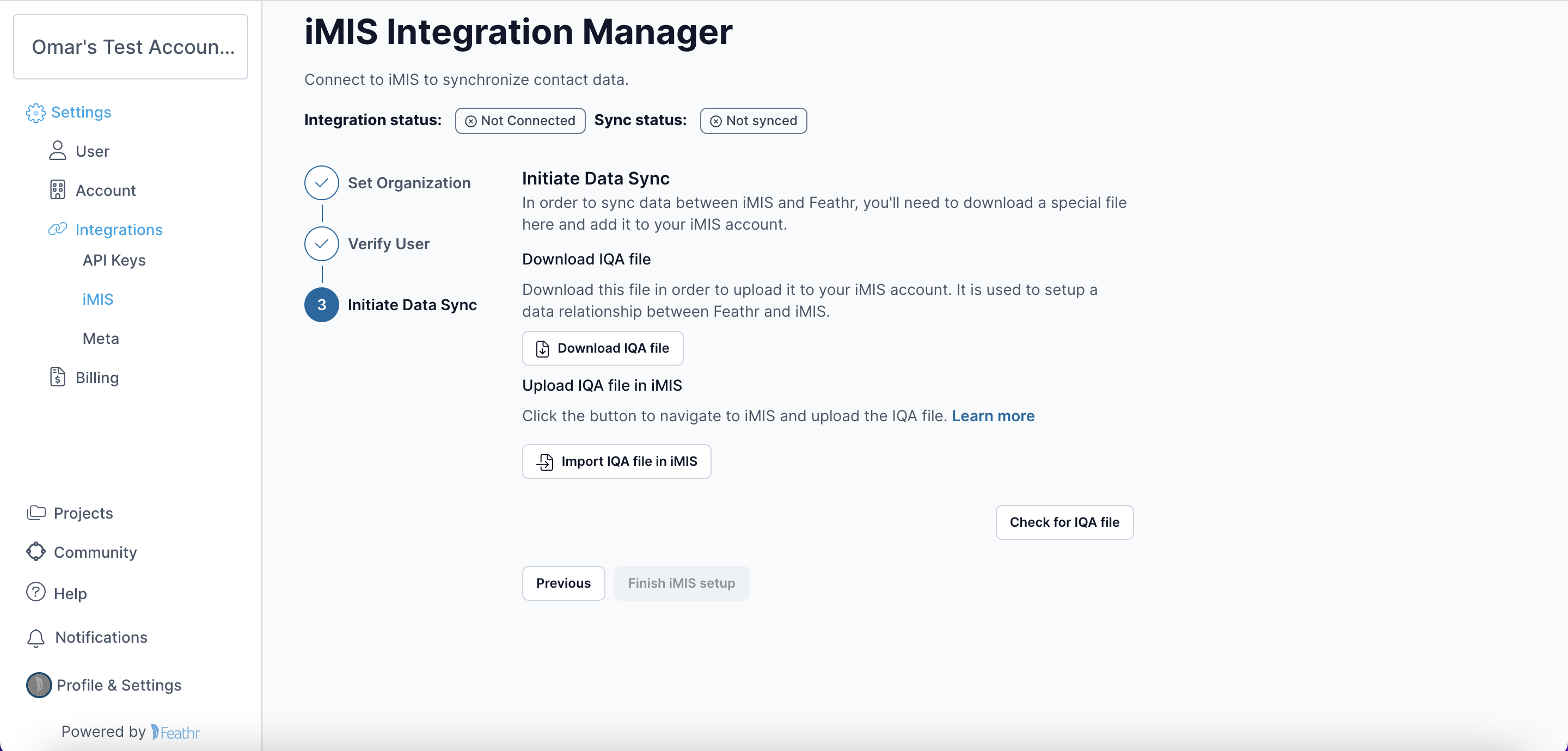Click the Not Connected status badge

[519, 120]
